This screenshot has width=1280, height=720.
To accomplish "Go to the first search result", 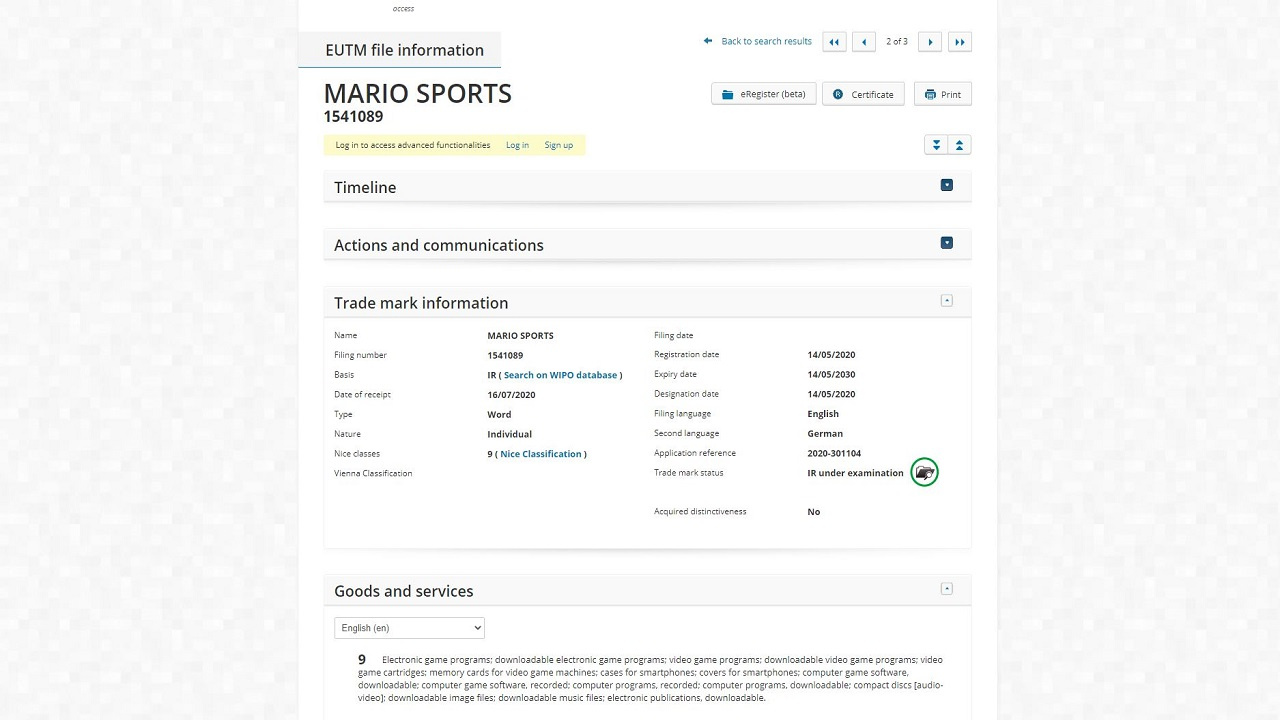I will coord(834,42).
